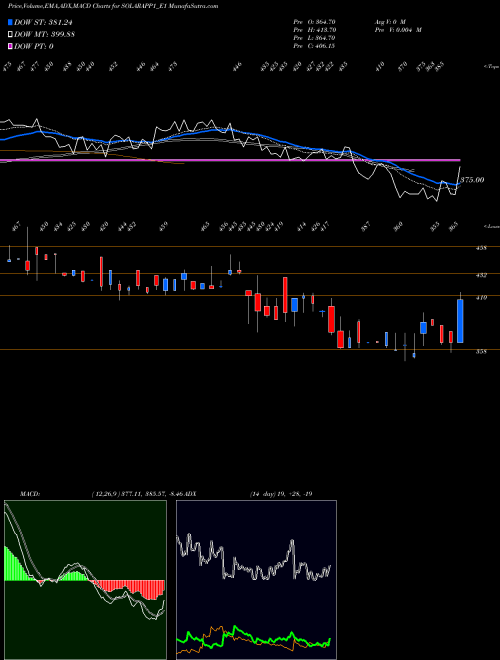Click the 458 resistance level label

click(x=481, y=248)
